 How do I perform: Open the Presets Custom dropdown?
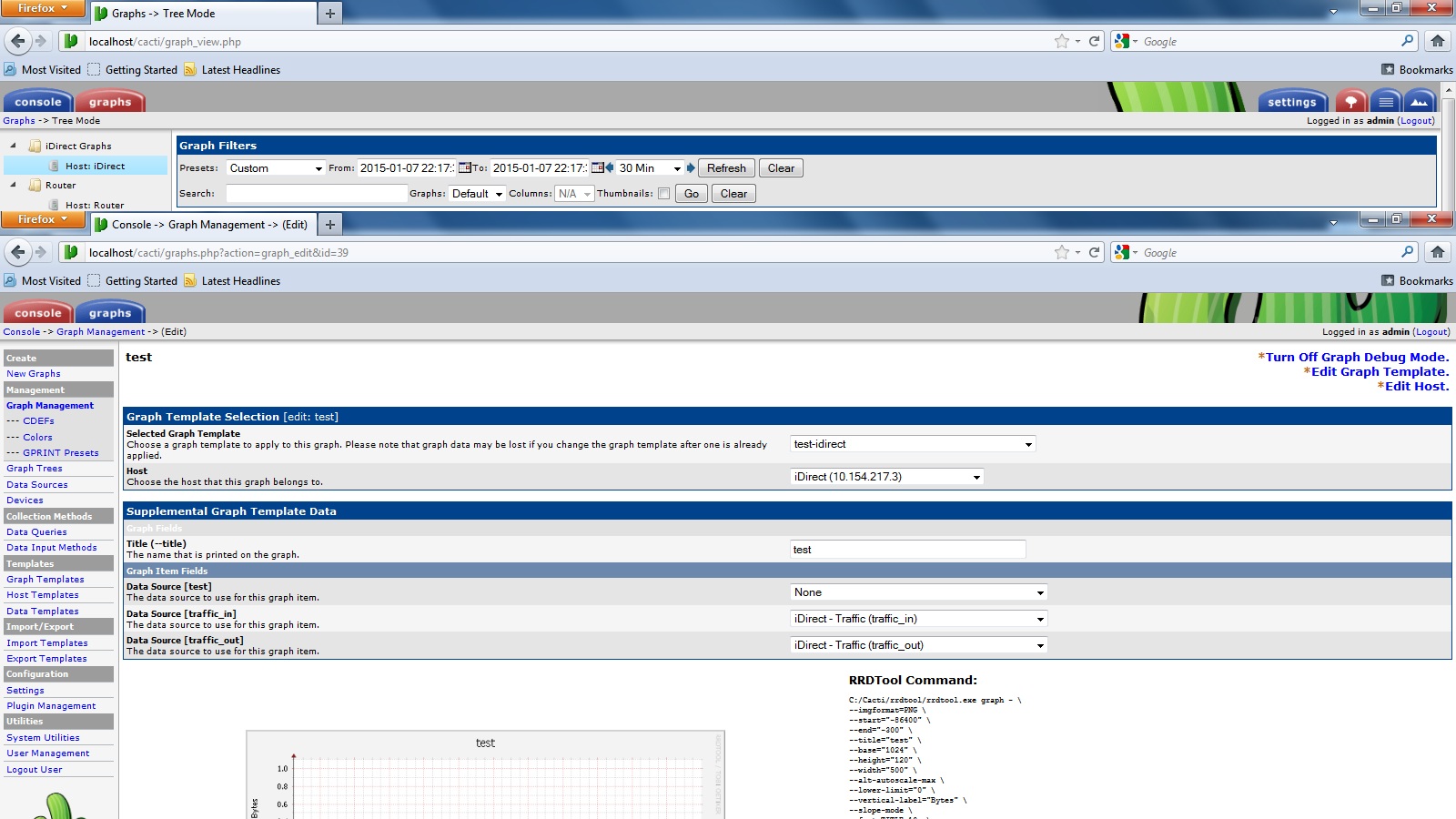point(276,167)
